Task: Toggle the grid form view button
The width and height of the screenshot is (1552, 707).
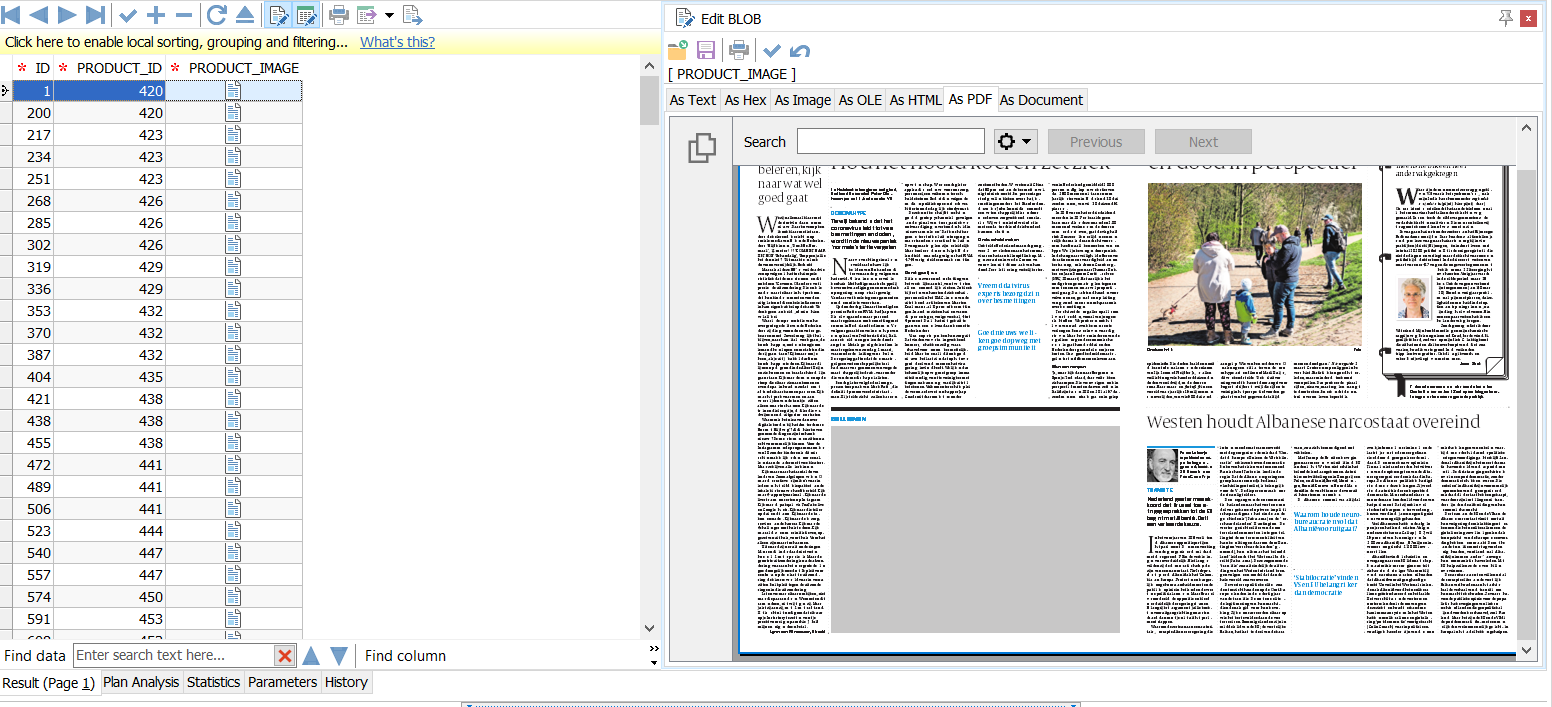Action: 306,15
